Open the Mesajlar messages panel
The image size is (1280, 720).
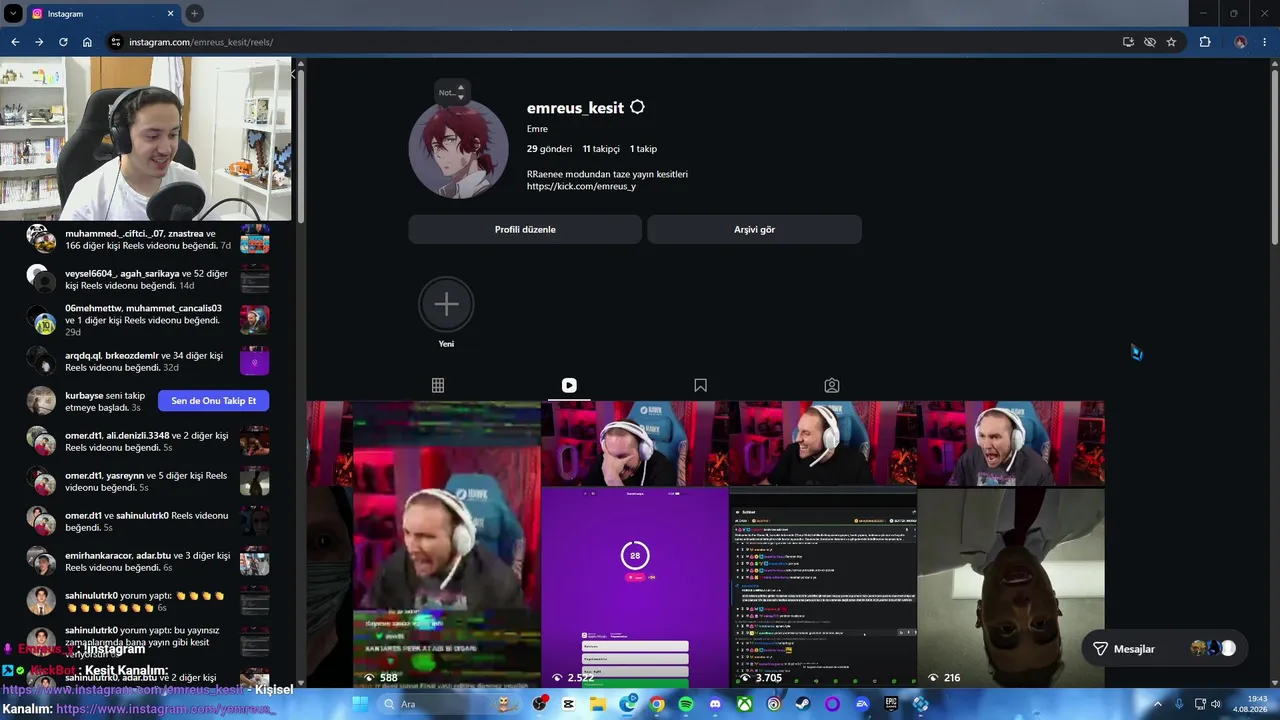tap(1164, 649)
